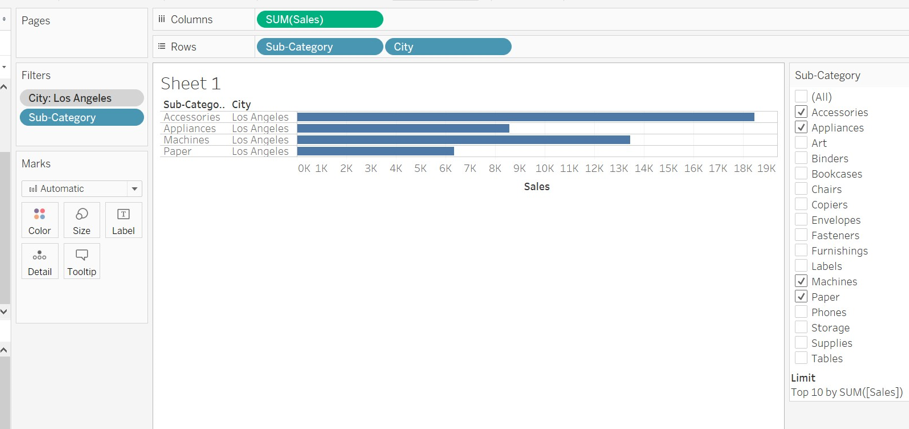Image resolution: width=909 pixels, height=429 pixels.
Task: Open the Tooltip marks card
Action: [81, 261]
